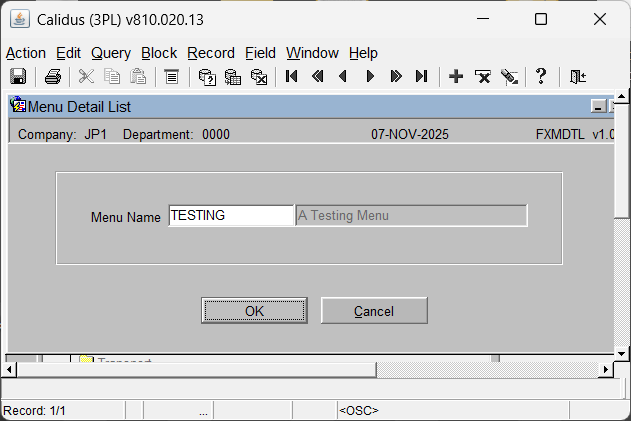Click the Delete record icon
The height and width of the screenshot is (421, 631).
click(x=483, y=76)
